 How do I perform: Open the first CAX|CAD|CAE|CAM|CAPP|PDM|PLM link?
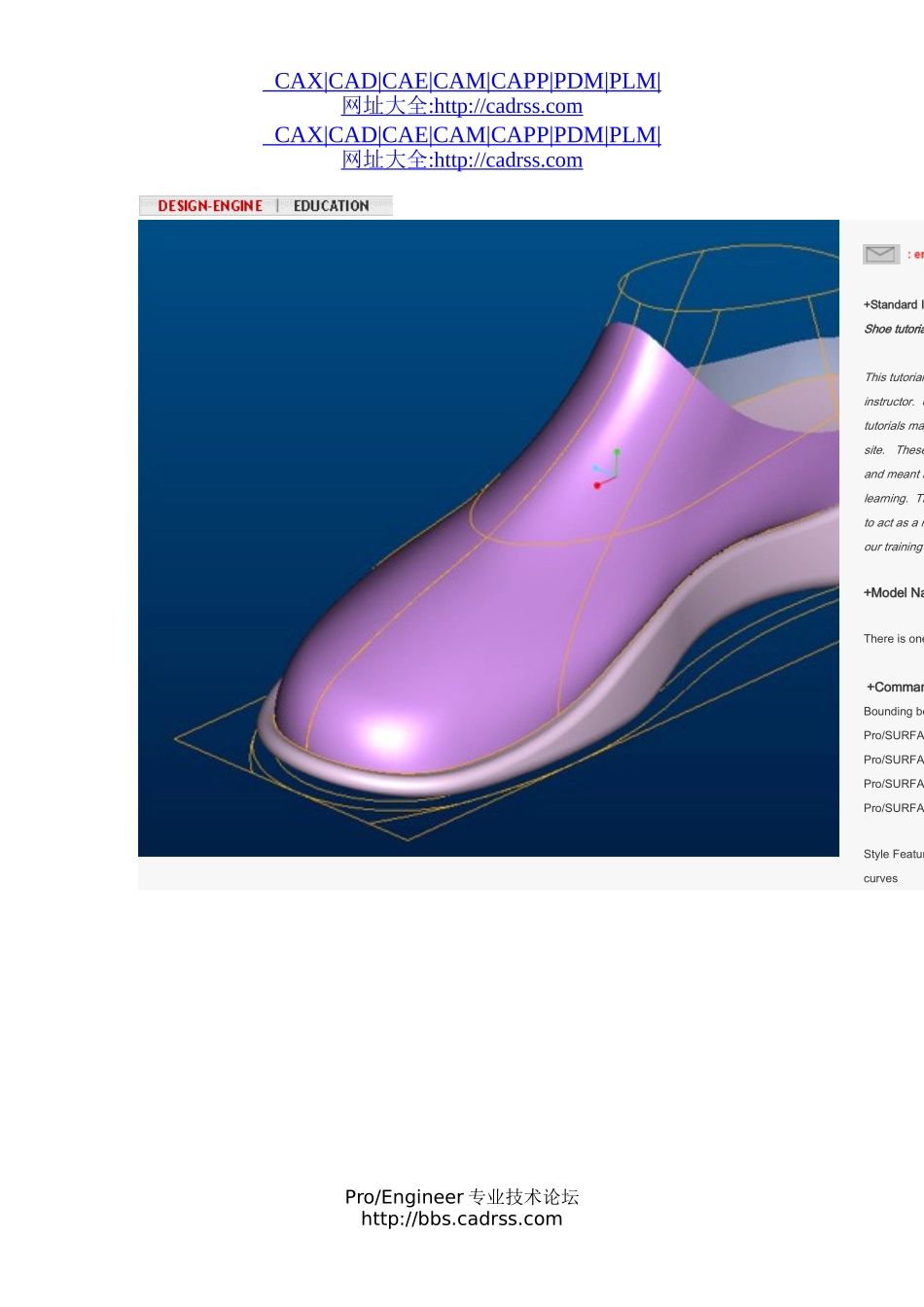coord(462,81)
